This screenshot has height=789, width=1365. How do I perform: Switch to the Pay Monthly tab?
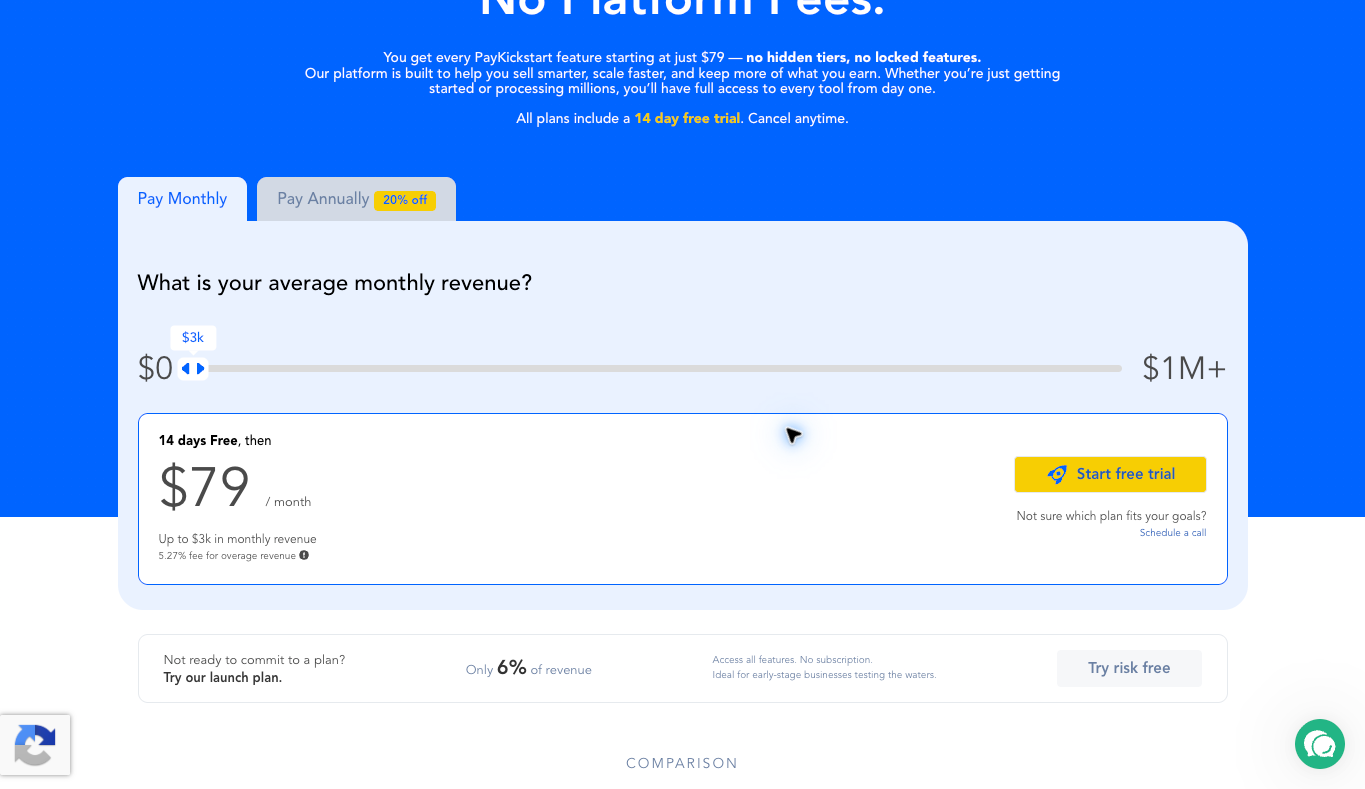pos(182,199)
